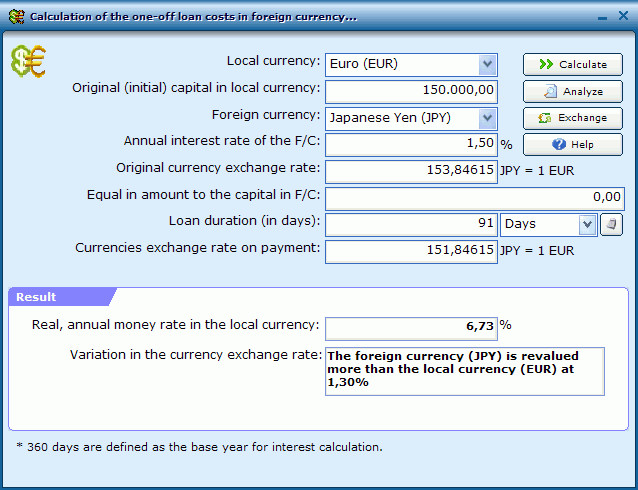Click the Equal in amount F/C field

[474, 198]
